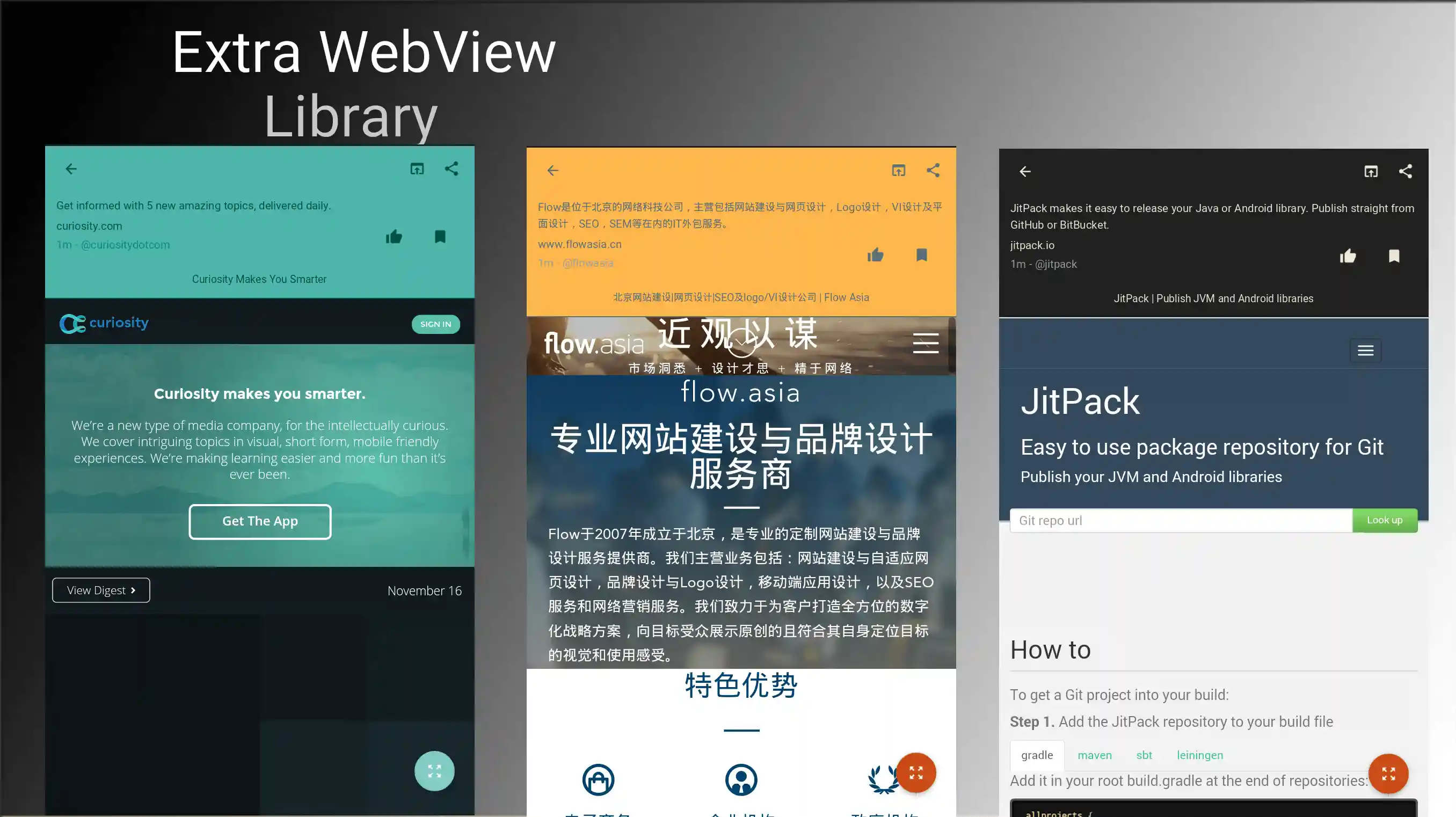
Task: Click the SIGN IN button on Curiosity
Action: [435, 324]
